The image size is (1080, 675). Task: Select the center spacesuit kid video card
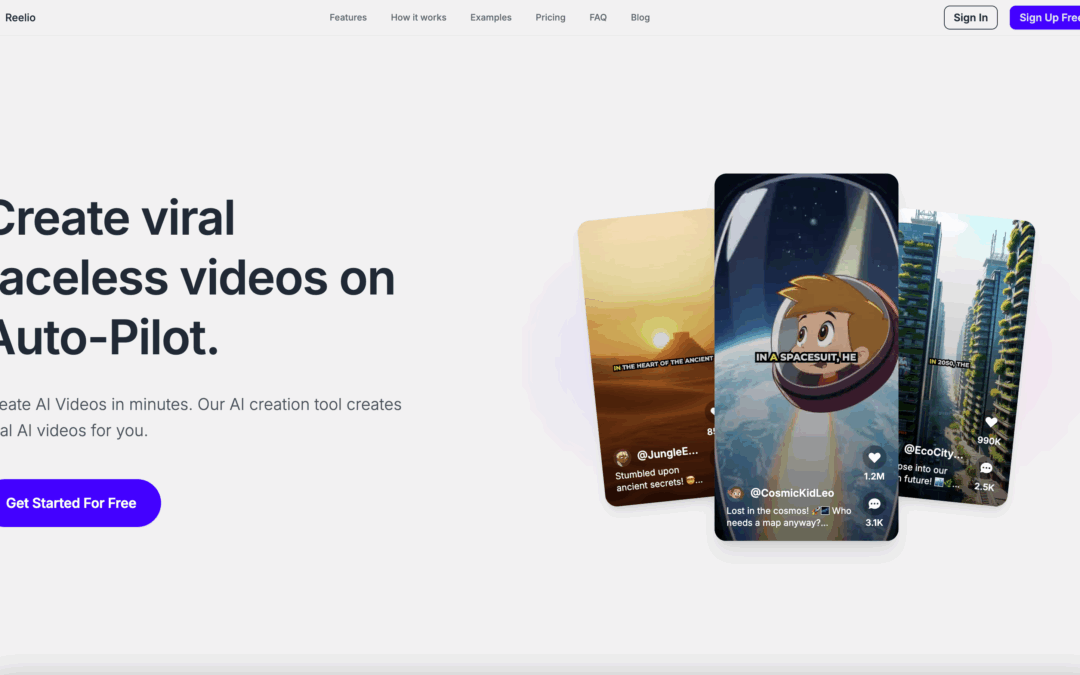(806, 300)
